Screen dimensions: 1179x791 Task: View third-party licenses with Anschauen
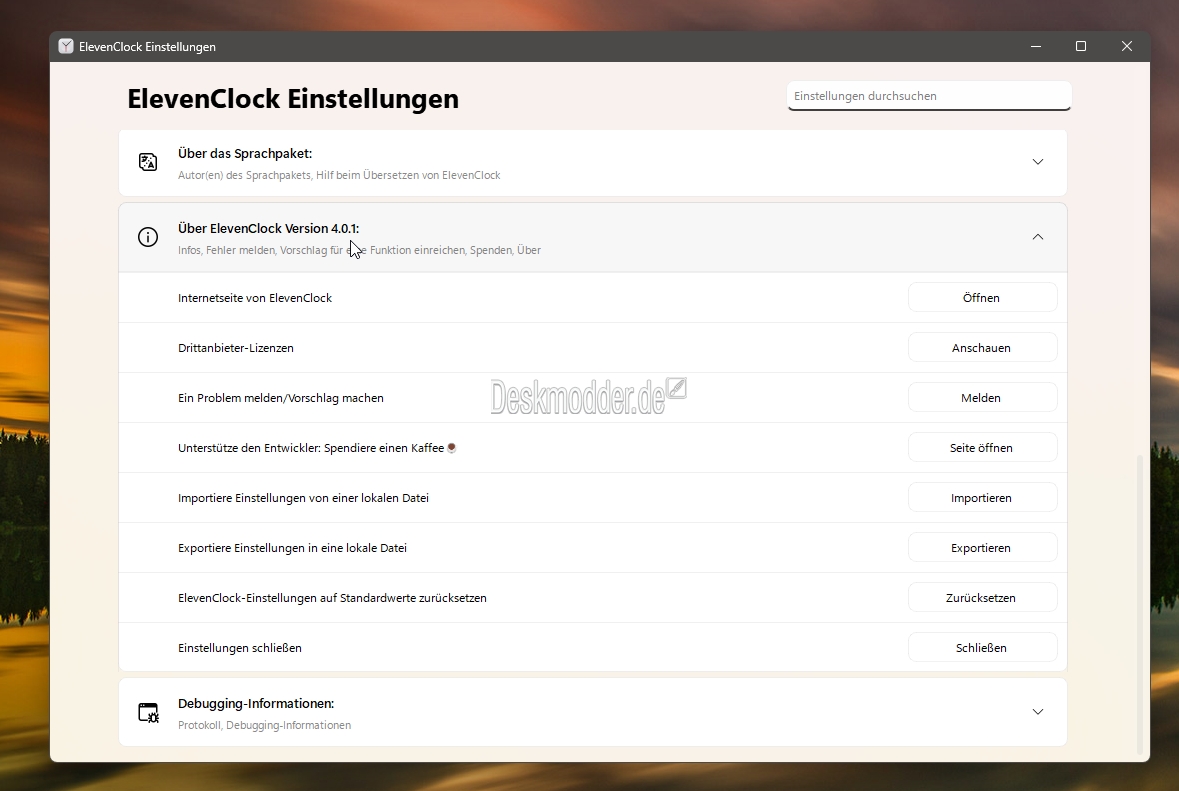pos(982,347)
